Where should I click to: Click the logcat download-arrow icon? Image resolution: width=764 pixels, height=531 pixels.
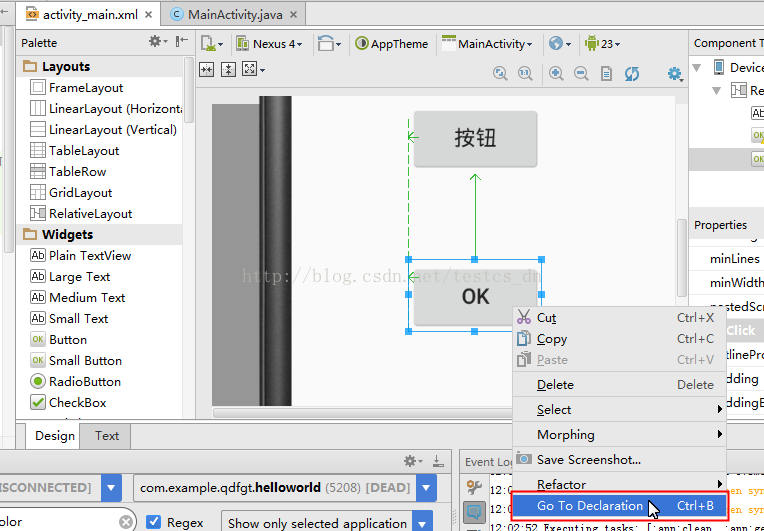point(438,461)
